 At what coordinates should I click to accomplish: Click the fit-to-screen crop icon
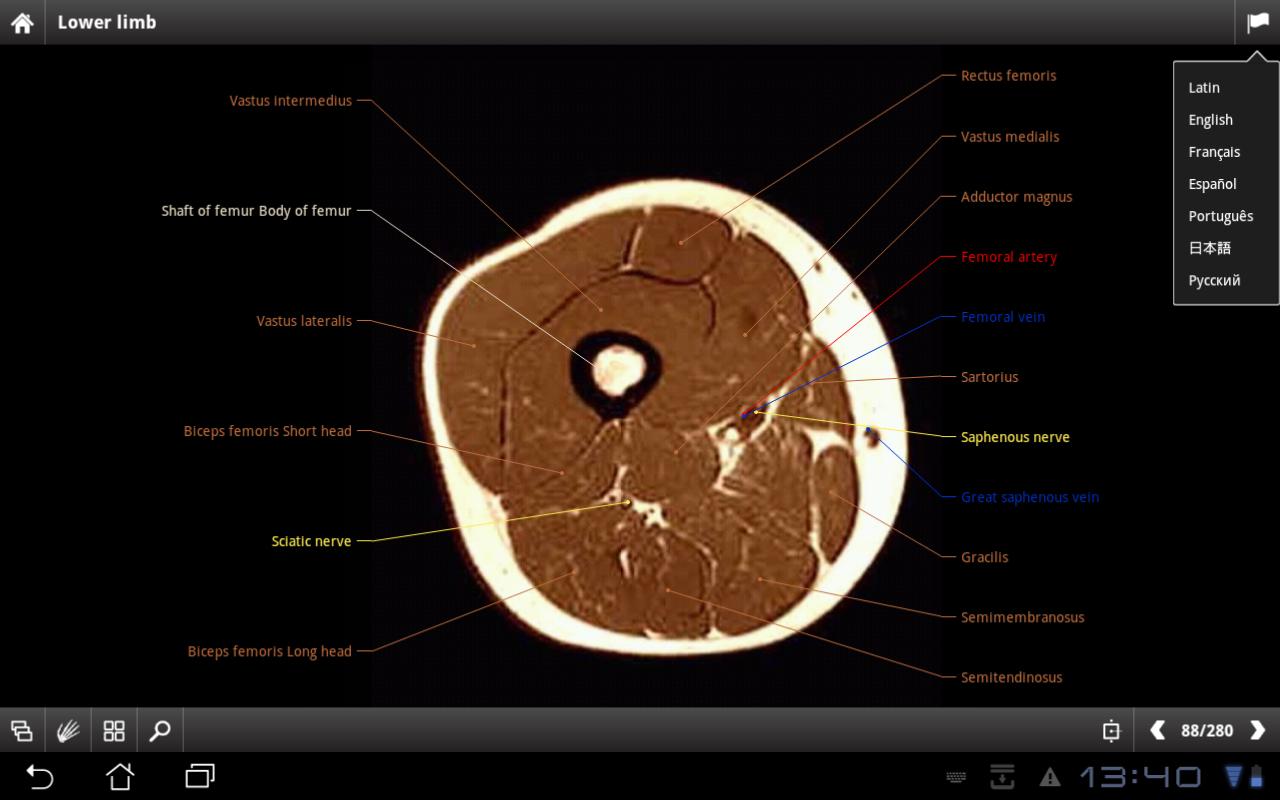[x=1111, y=731]
